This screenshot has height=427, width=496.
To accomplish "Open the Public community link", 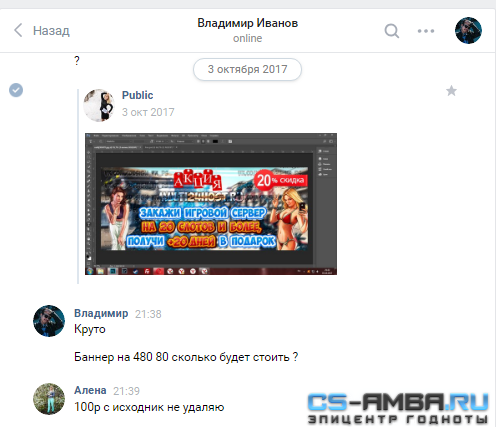I will [137, 95].
